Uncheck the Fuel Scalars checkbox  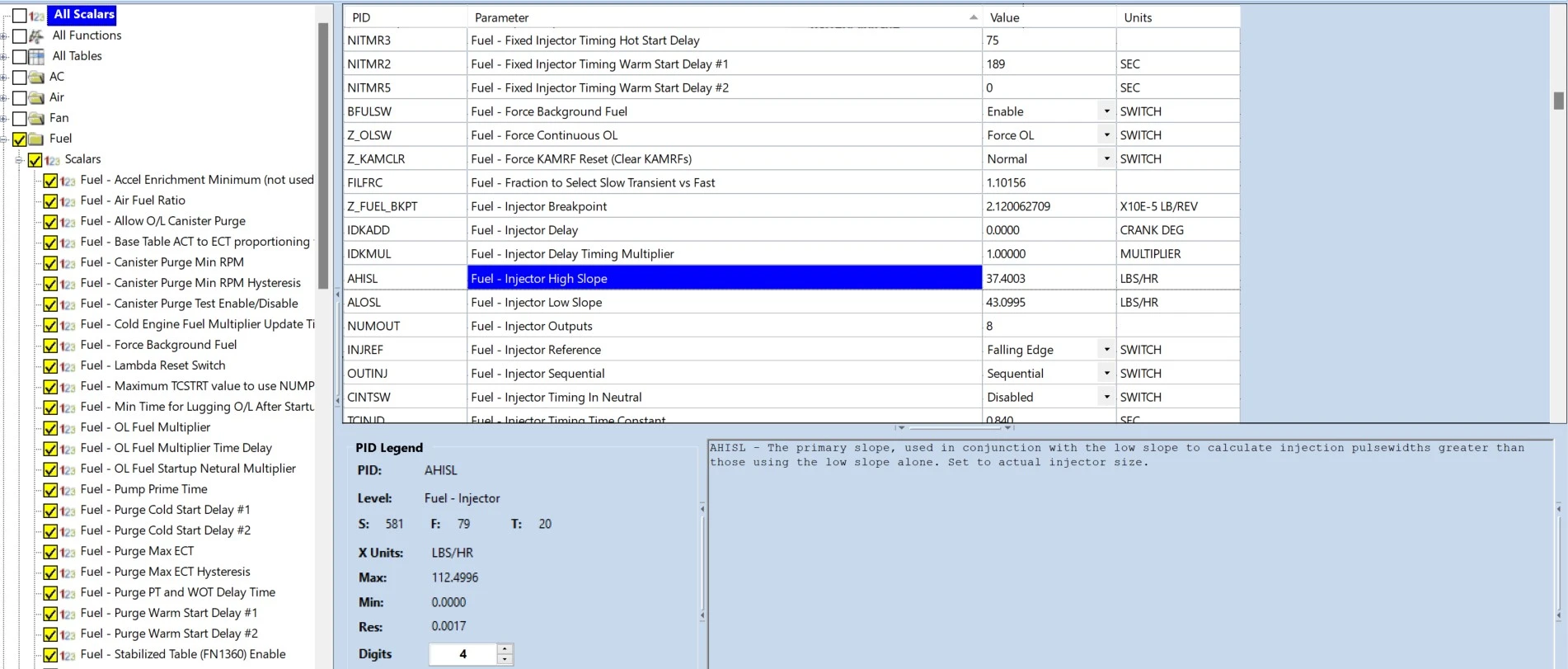(x=35, y=160)
